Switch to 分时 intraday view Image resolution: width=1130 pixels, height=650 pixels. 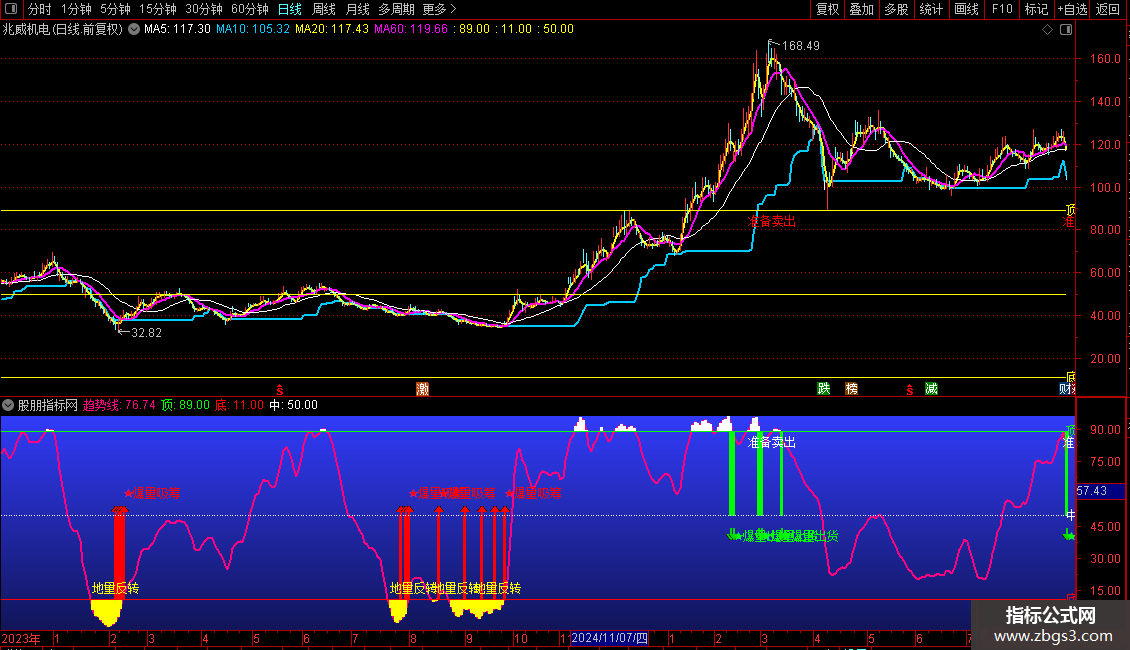tap(40, 9)
